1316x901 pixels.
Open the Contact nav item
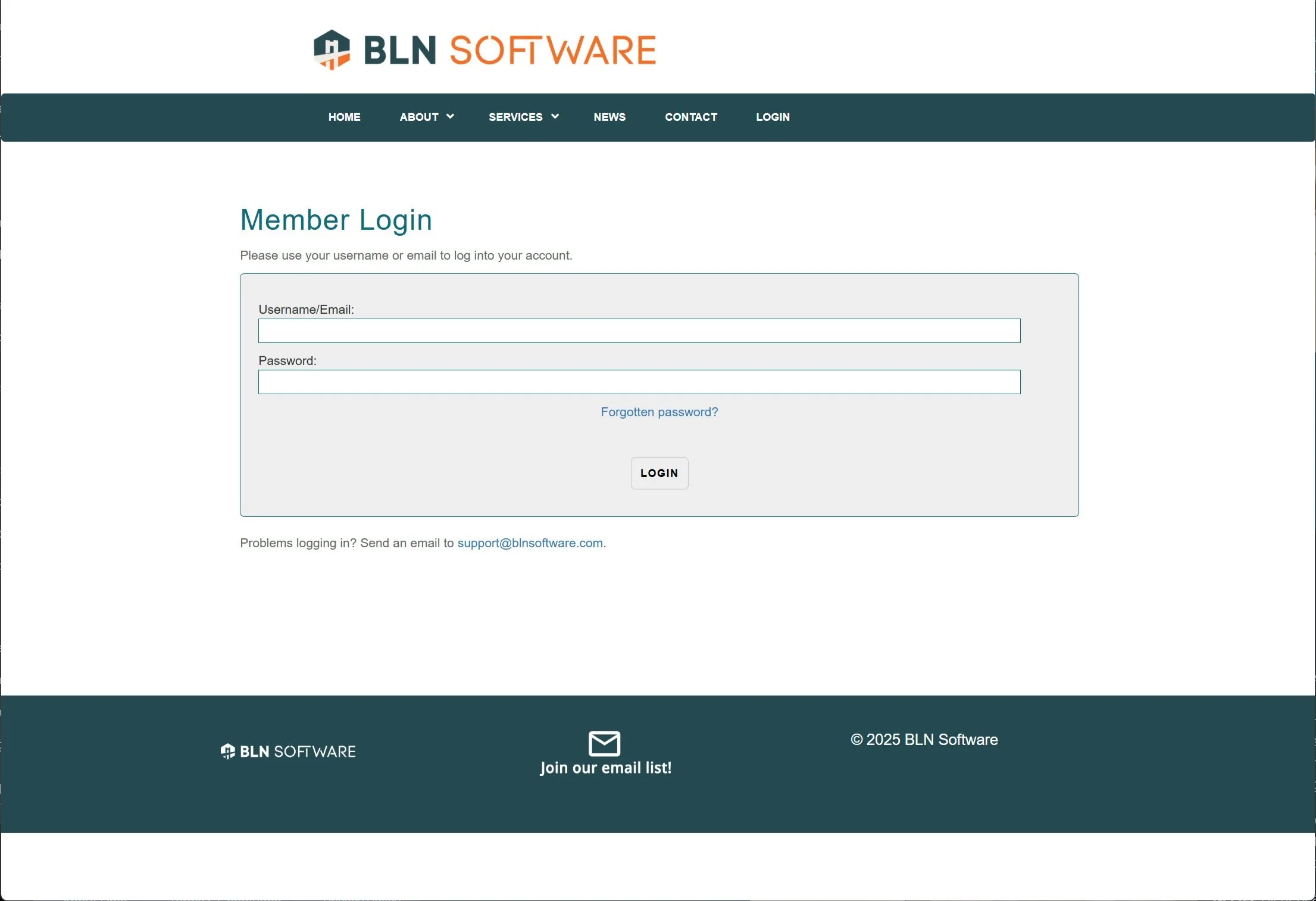pyautogui.click(x=691, y=117)
